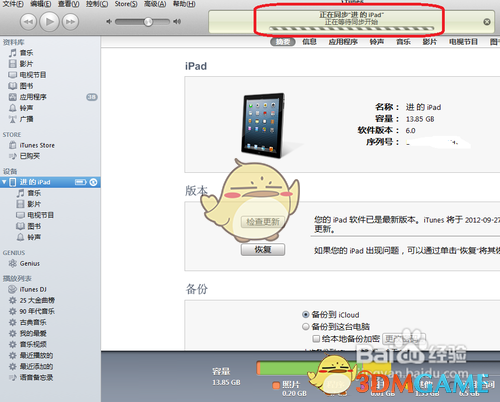500x402 pixels.
Task: Select 广播 radio antenna icon
Action: click(13, 119)
